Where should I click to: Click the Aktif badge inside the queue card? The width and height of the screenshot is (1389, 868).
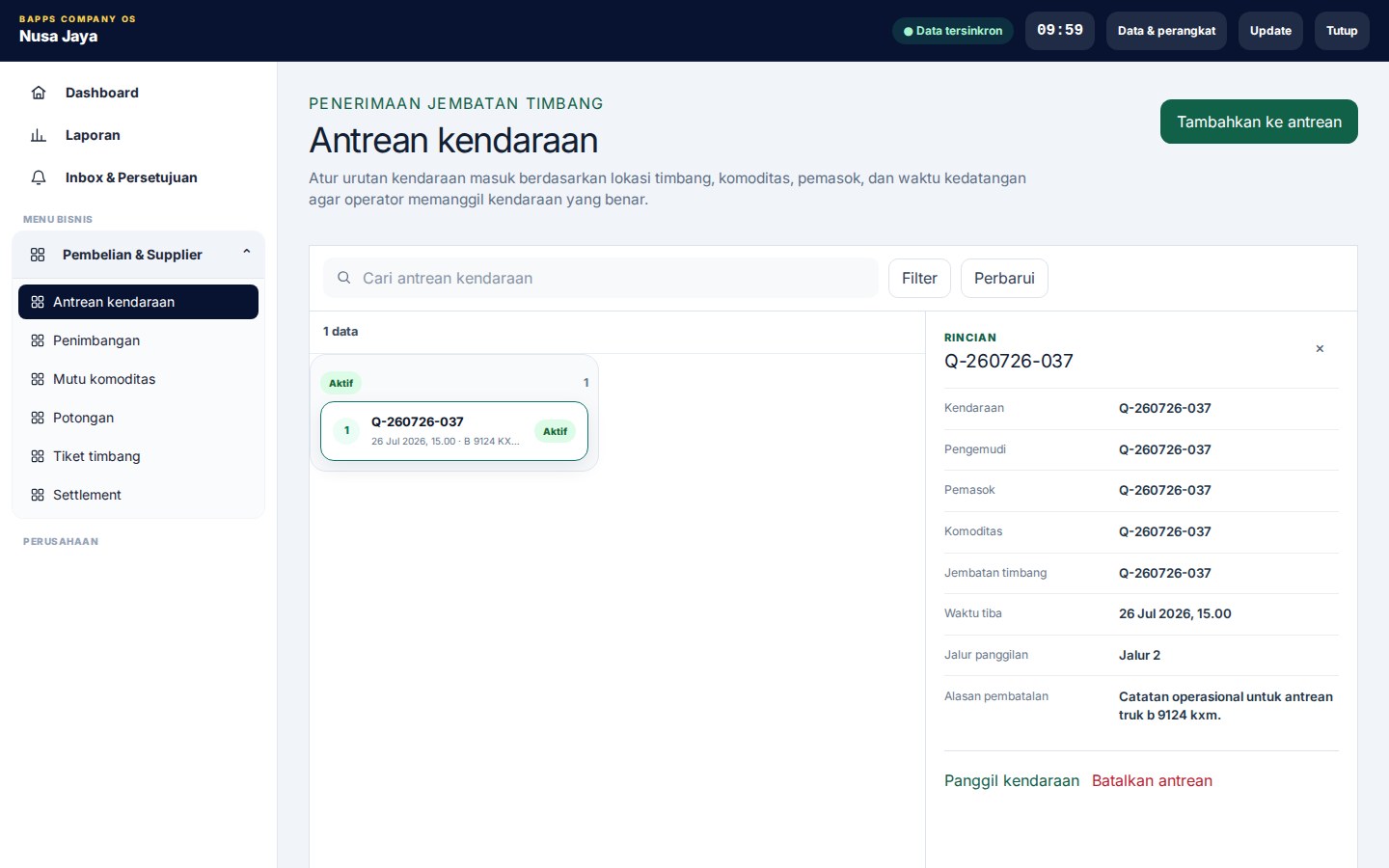pos(555,431)
